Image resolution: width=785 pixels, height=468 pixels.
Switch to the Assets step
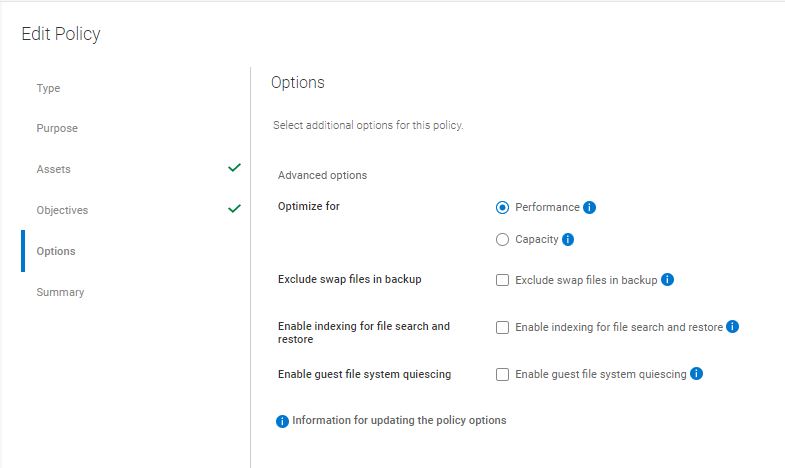(x=54, y=169)
